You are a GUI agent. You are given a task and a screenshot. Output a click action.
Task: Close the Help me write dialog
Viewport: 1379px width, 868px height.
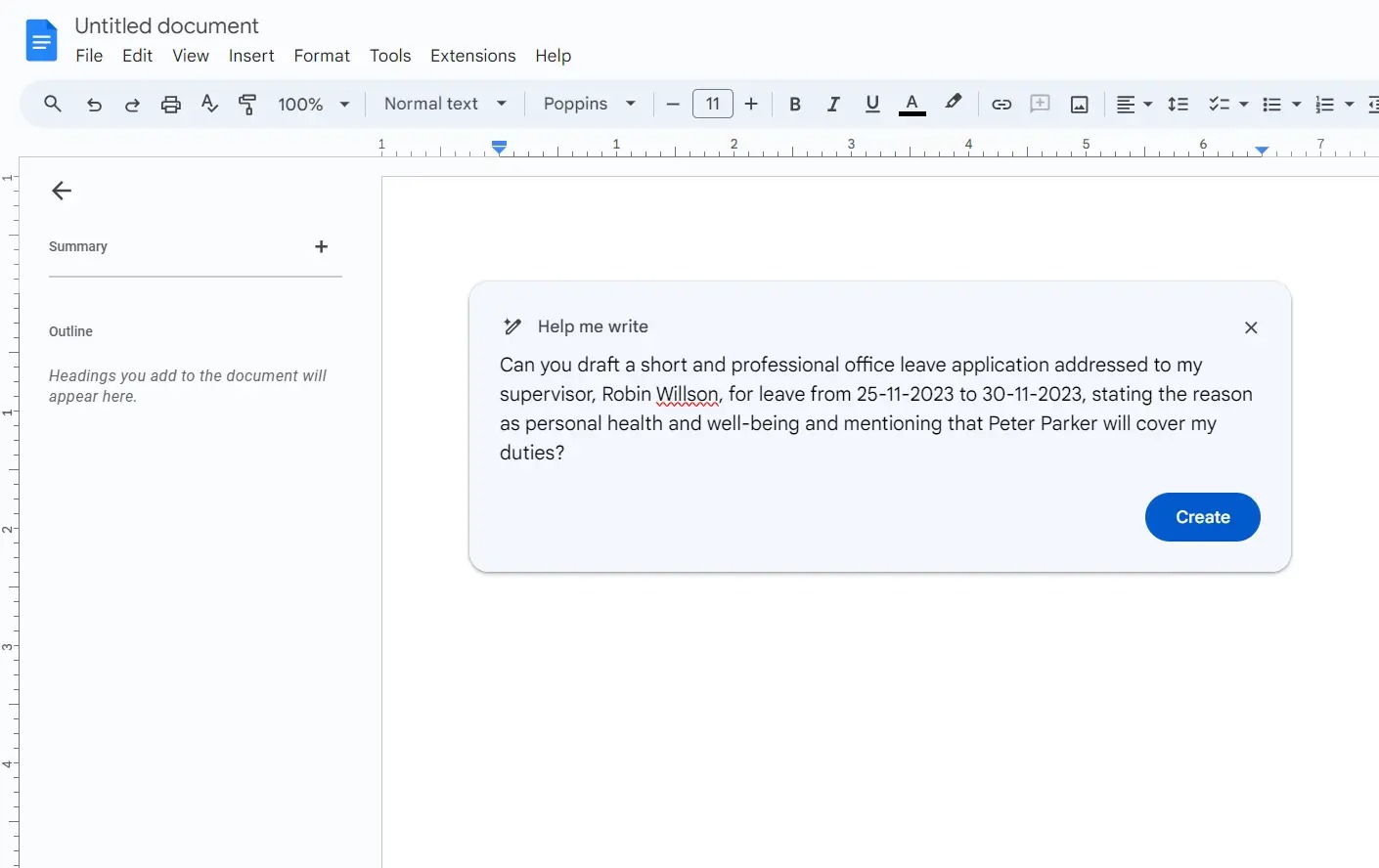1251,327
